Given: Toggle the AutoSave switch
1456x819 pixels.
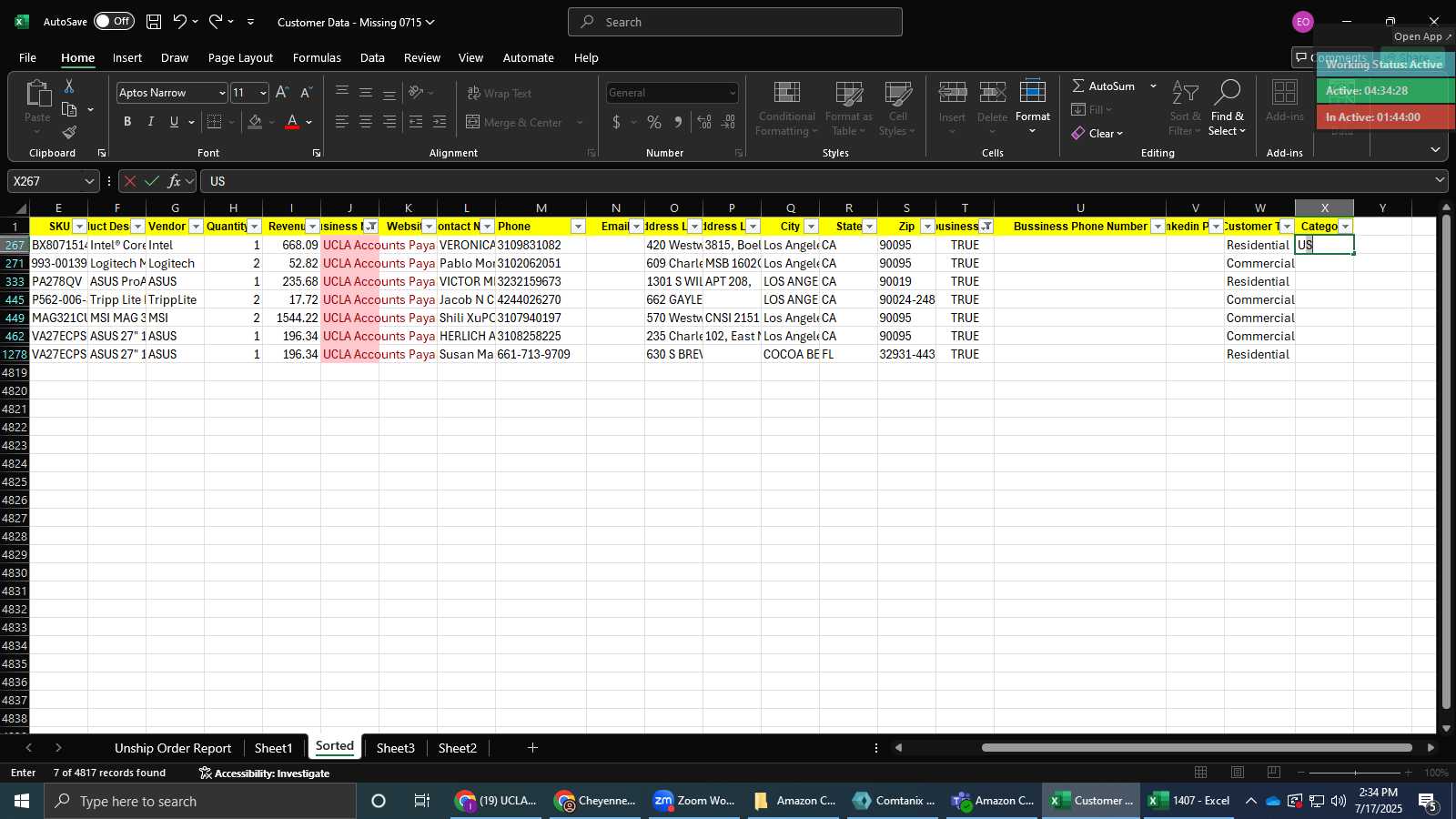Looking at the screenshot, I should click(x=114, y=21).
